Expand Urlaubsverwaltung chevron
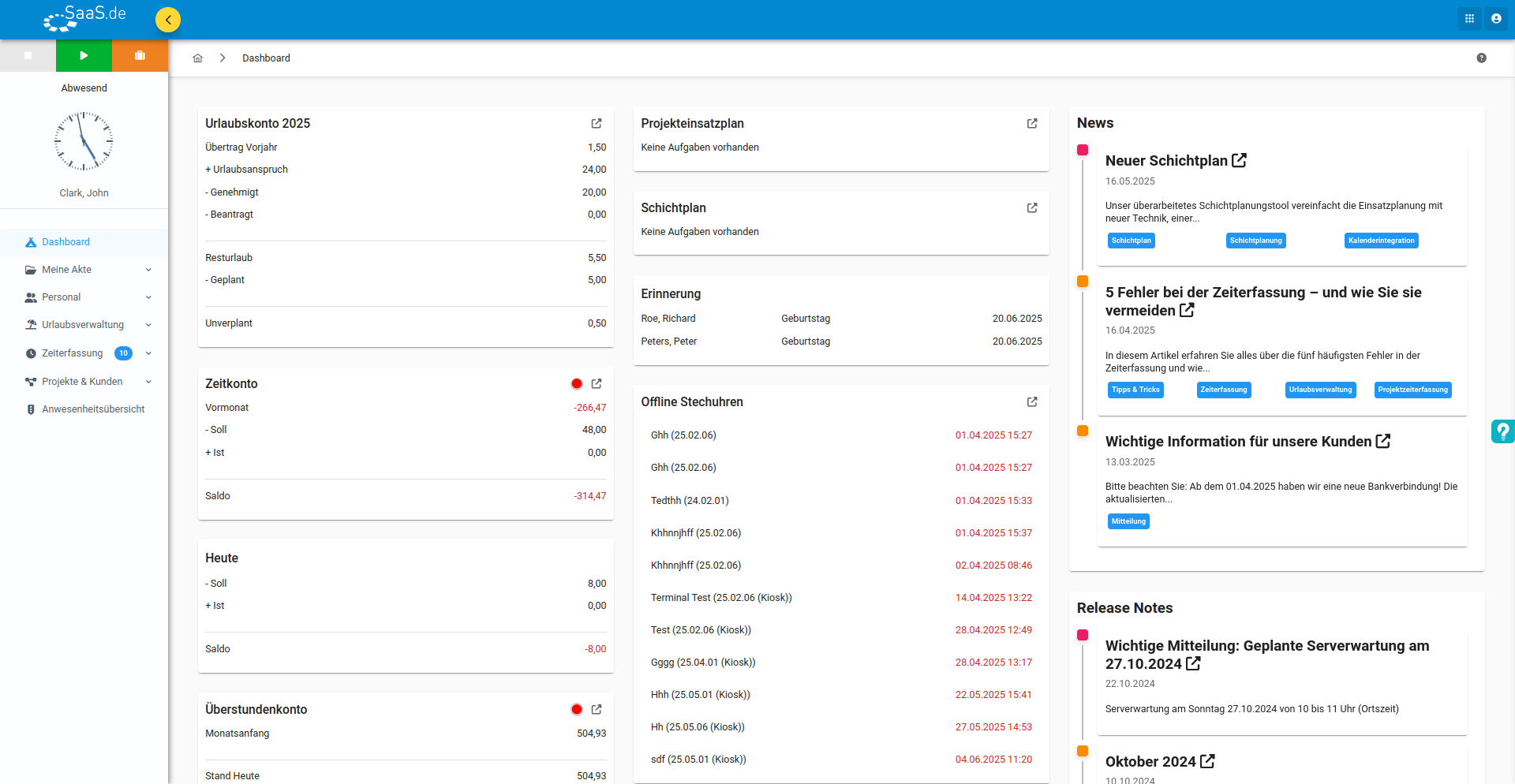 [148, 325]
